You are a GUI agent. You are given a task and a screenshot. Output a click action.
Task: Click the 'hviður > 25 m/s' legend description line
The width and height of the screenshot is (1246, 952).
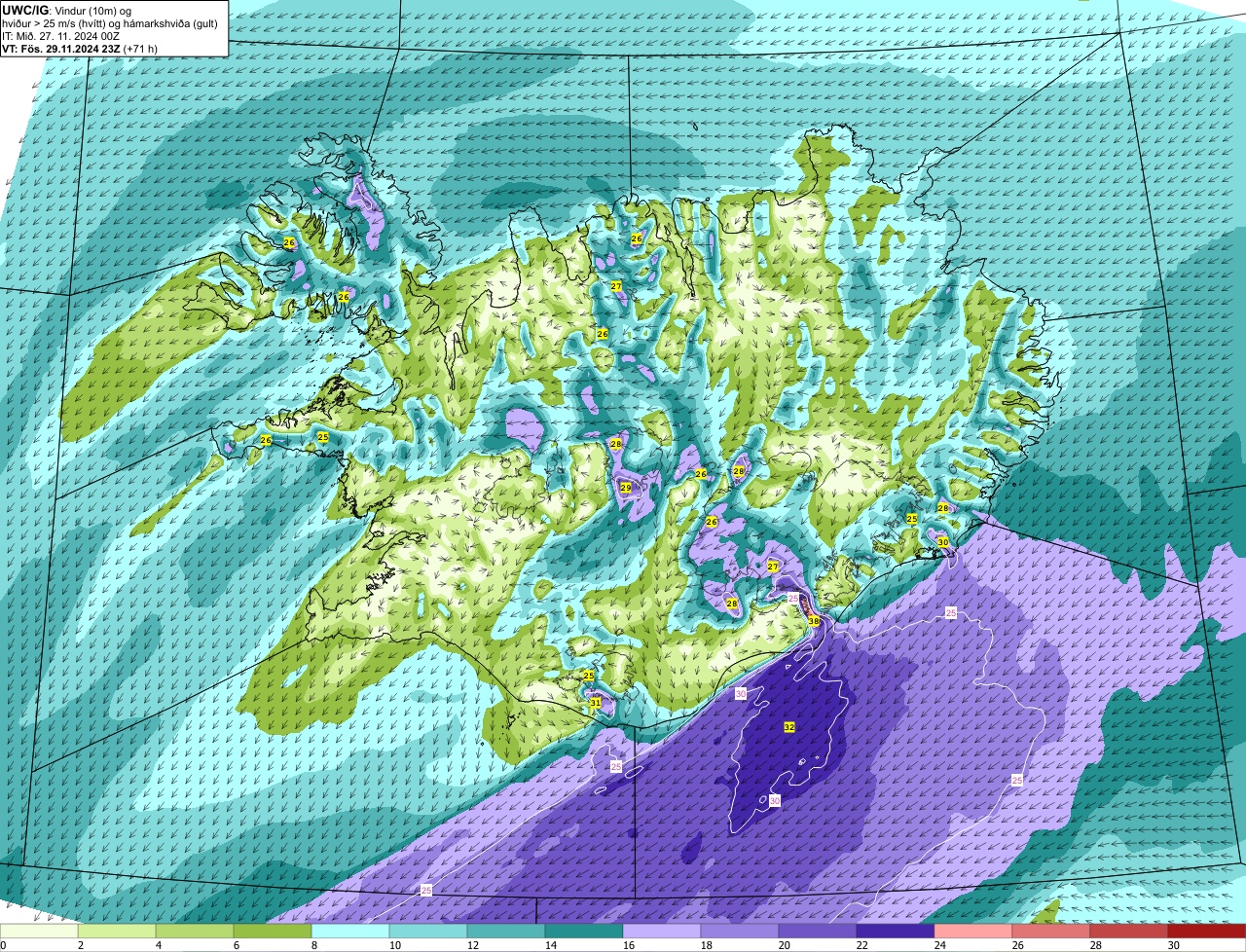(110, 23)
